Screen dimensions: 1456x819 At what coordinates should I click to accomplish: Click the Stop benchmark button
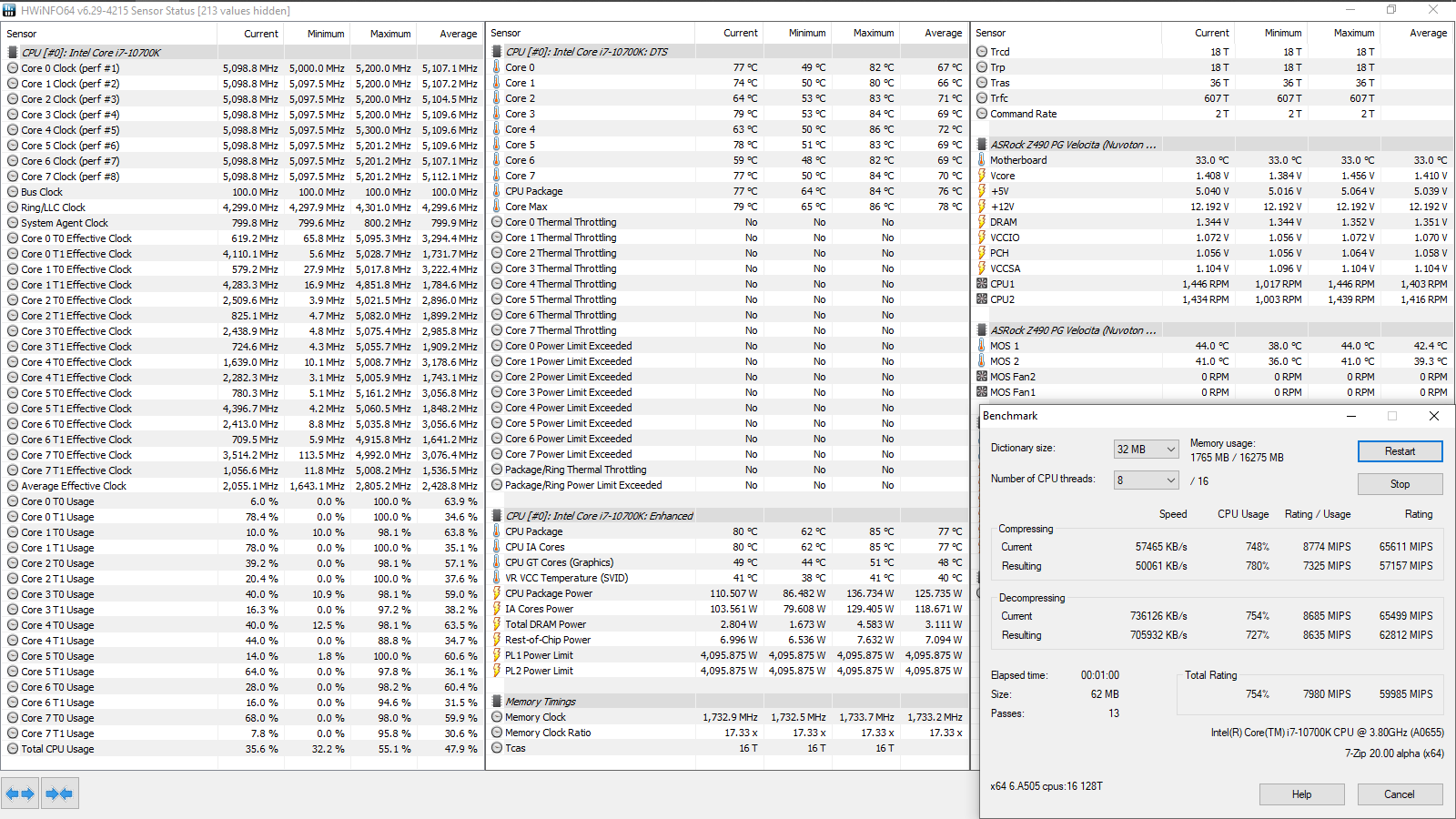point(1400,484)
